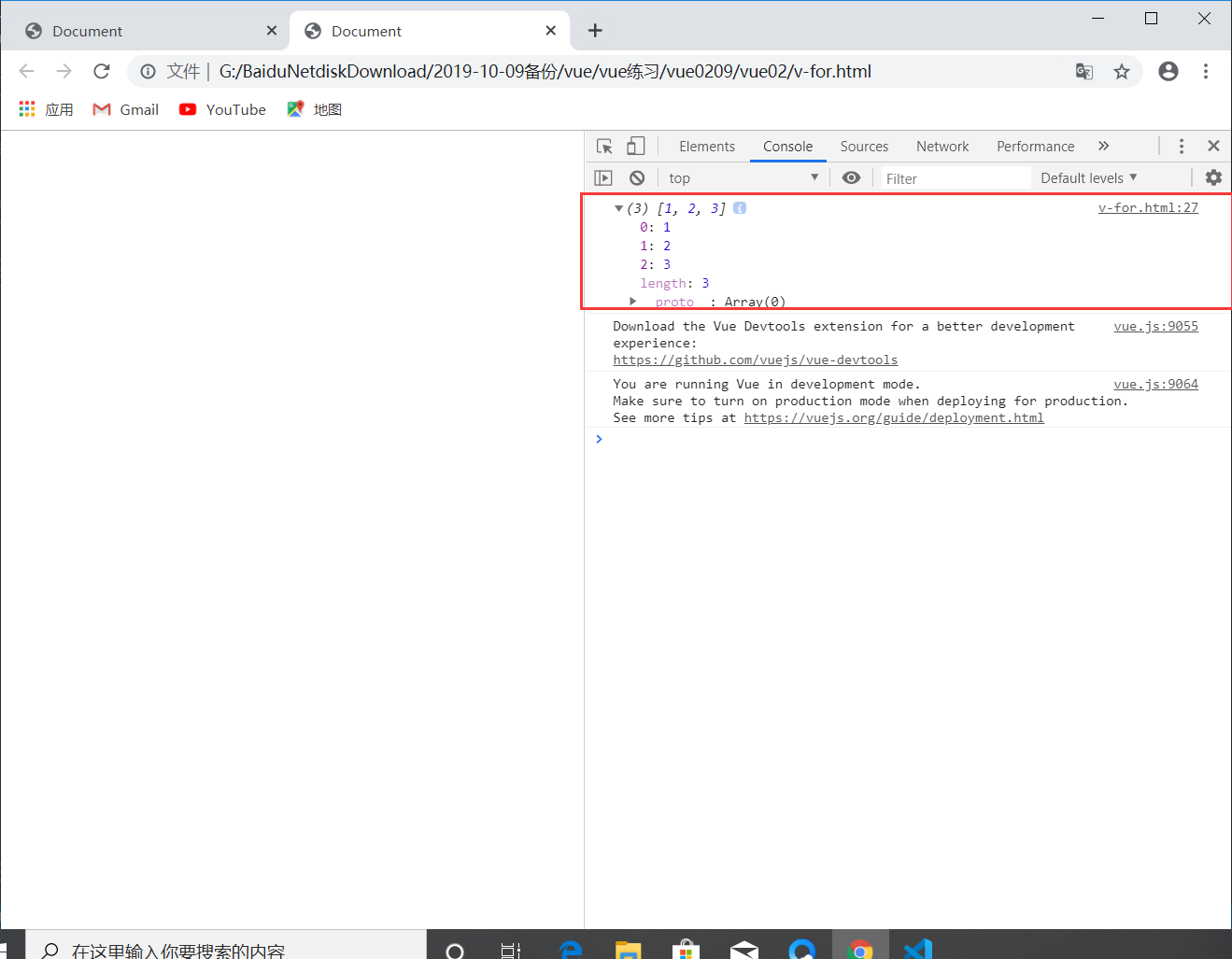Select the array entry 0: 1
Screen dimensions: 1232x959
click(x=655, y=227)
